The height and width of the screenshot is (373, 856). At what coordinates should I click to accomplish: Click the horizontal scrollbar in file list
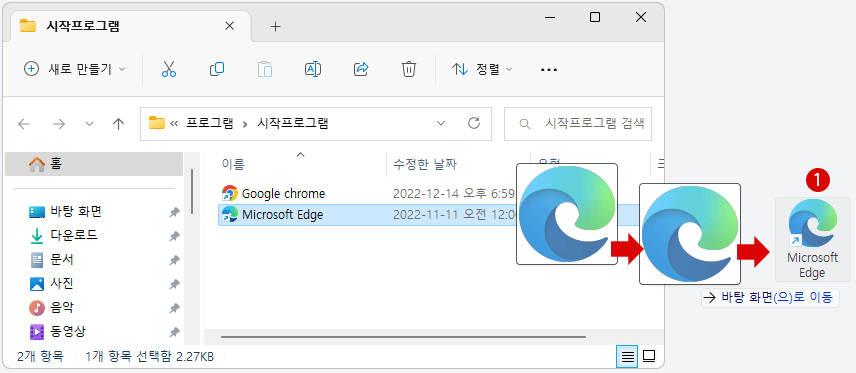(403, 337)
